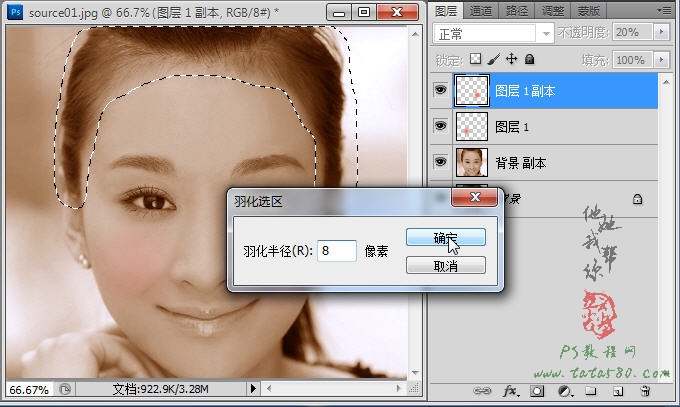680x407 pixels.
Task: Toggle lock all padlock icon
Action: point(530,59)
